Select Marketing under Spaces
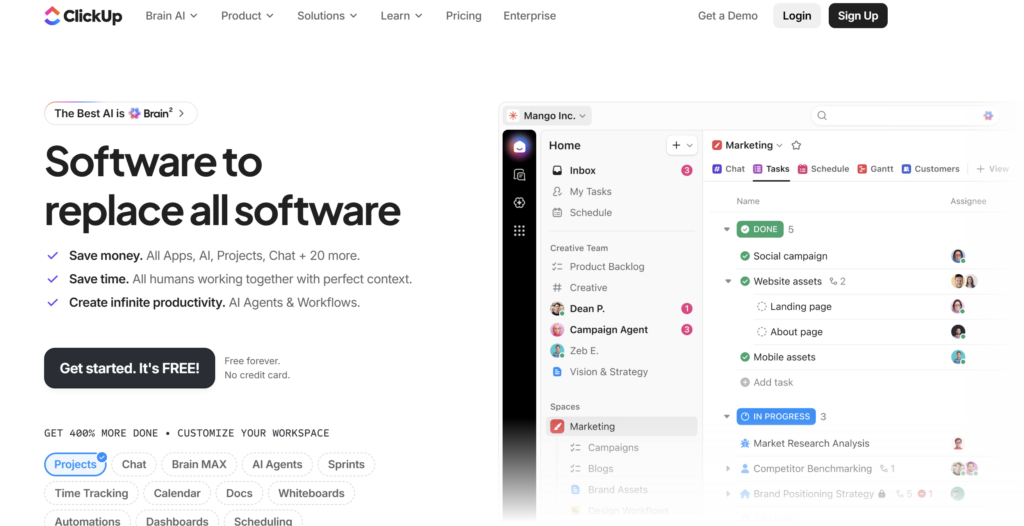The width and height of the screenshot is (1024, 526). point(622,427)
